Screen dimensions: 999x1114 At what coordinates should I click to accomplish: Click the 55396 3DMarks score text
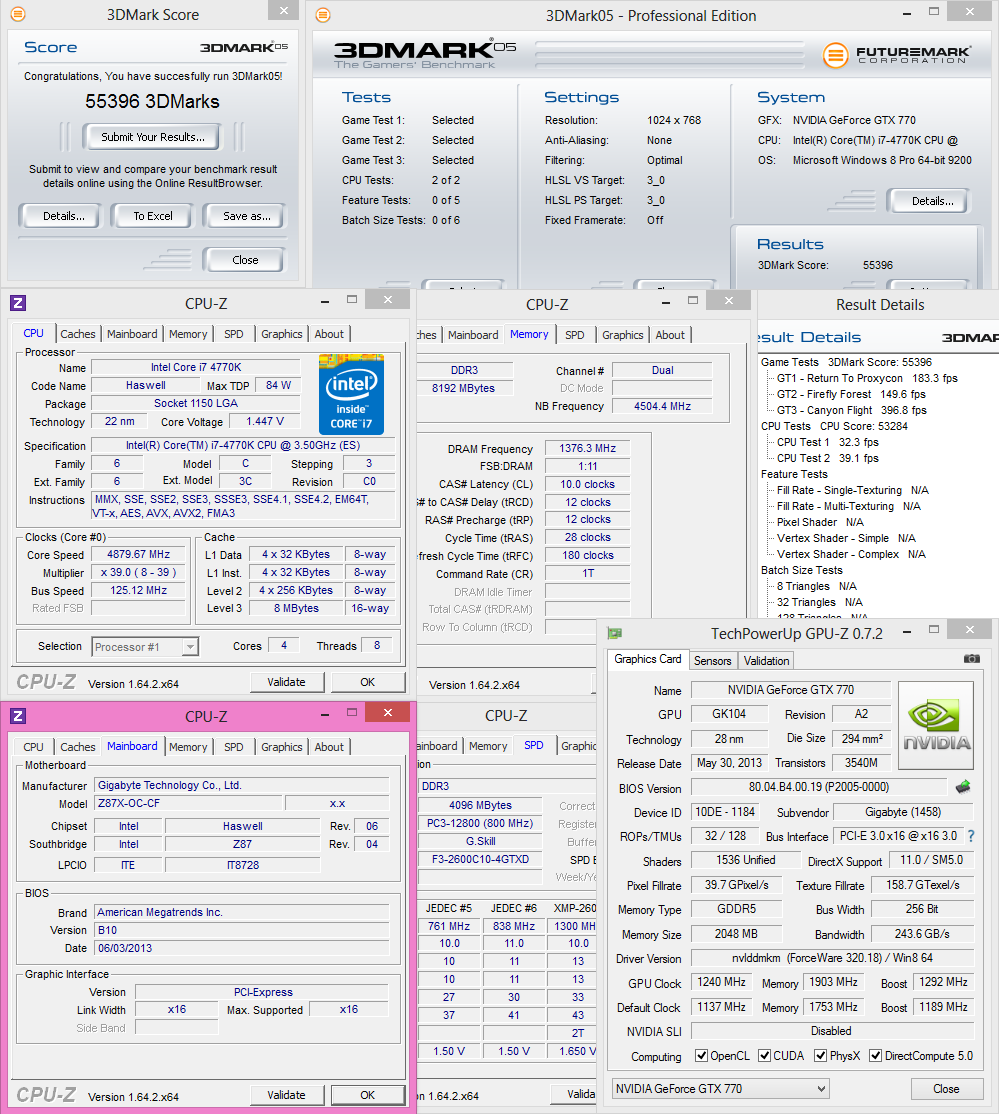[152, 102]
